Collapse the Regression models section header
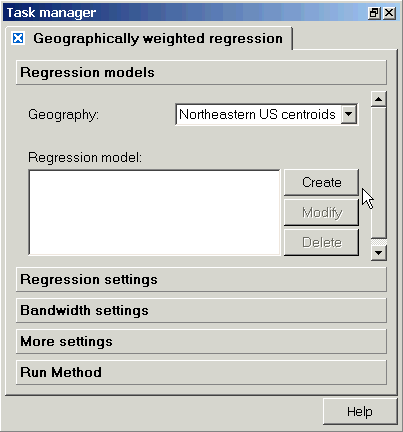 coord(201,72)
